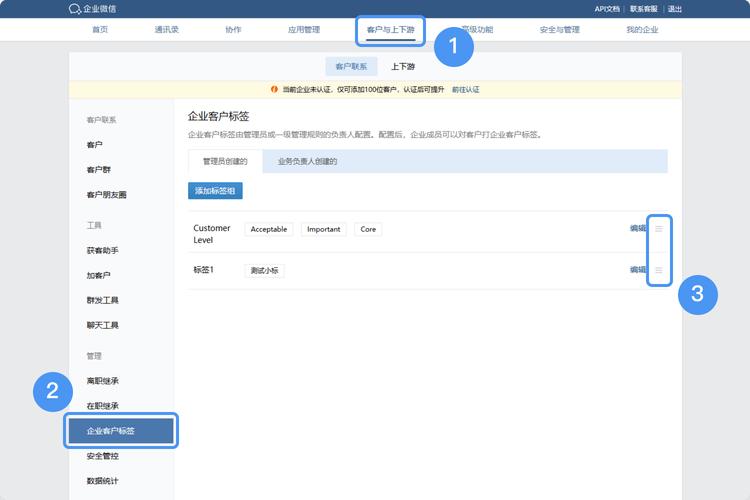This screenshot has width=750, height=500.
Task: Open 数据统计 in the sidebar
Action: [x=102, y=481]
